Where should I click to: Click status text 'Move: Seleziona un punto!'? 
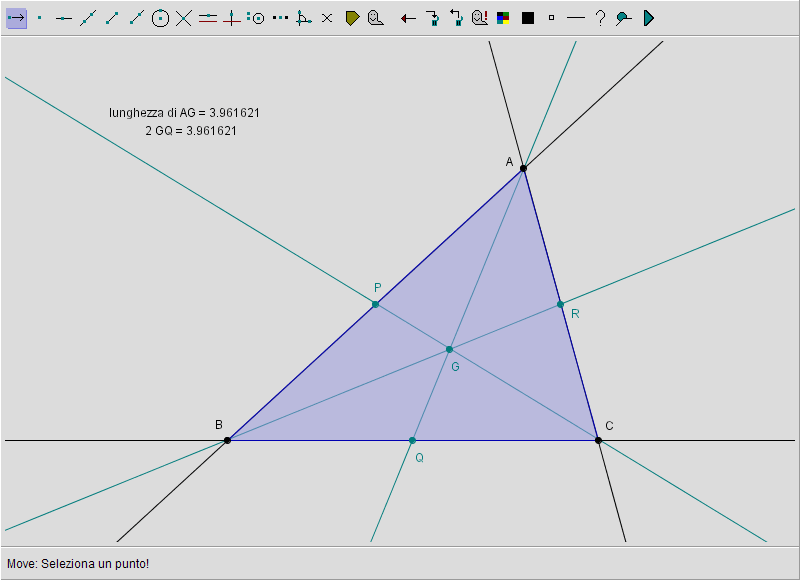(78, 564)
